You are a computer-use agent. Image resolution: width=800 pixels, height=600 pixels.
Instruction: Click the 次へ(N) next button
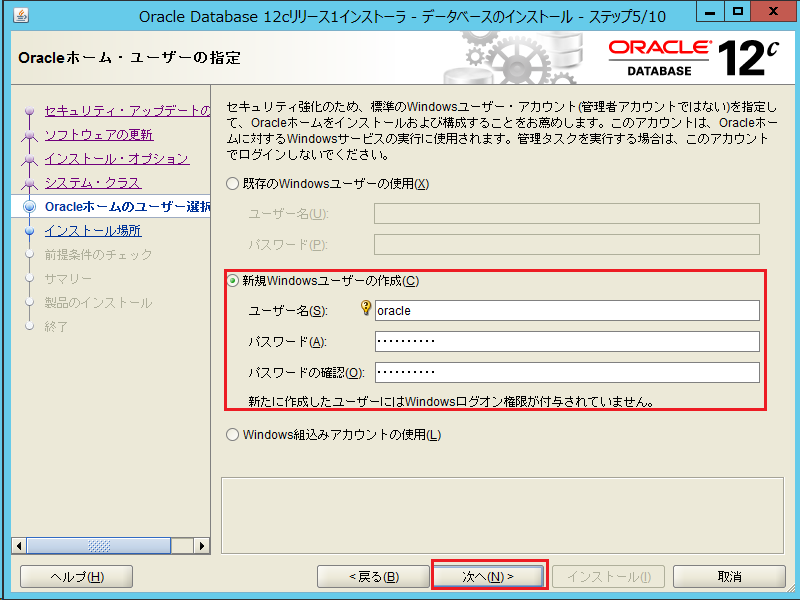pyautogui.click(x=488, y=577)
